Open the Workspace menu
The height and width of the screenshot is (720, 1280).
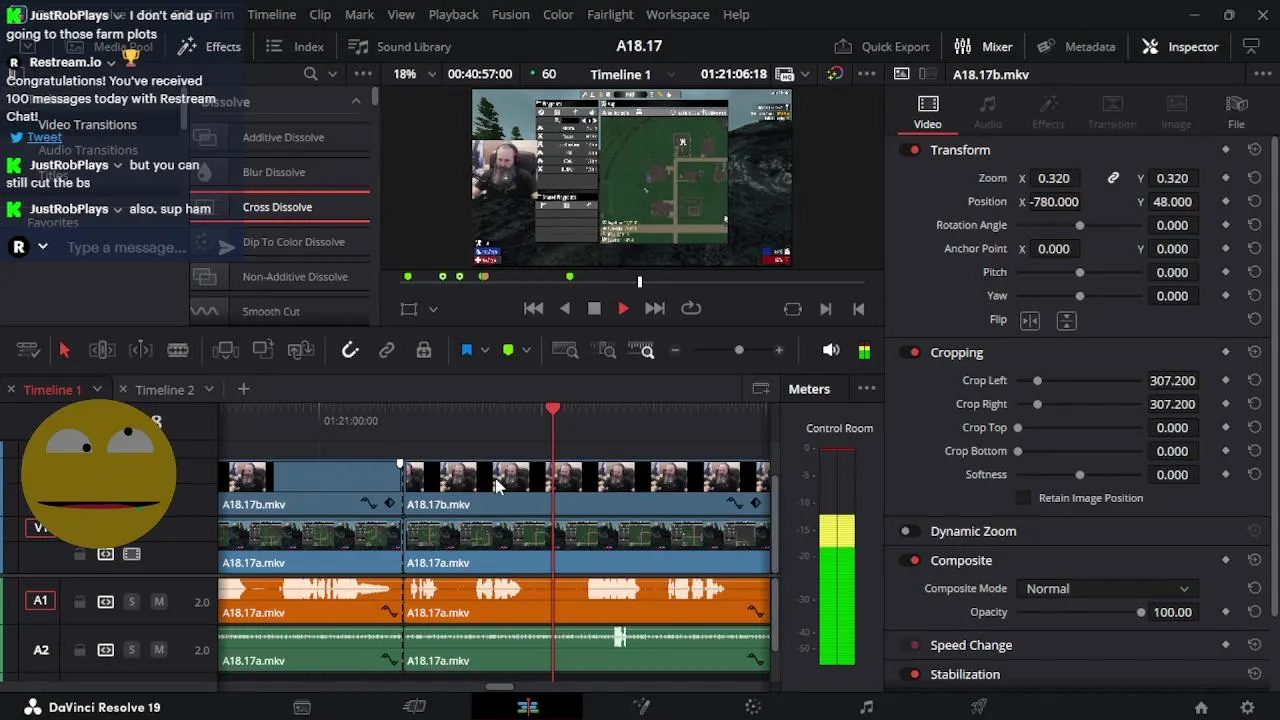pos(677,15)
